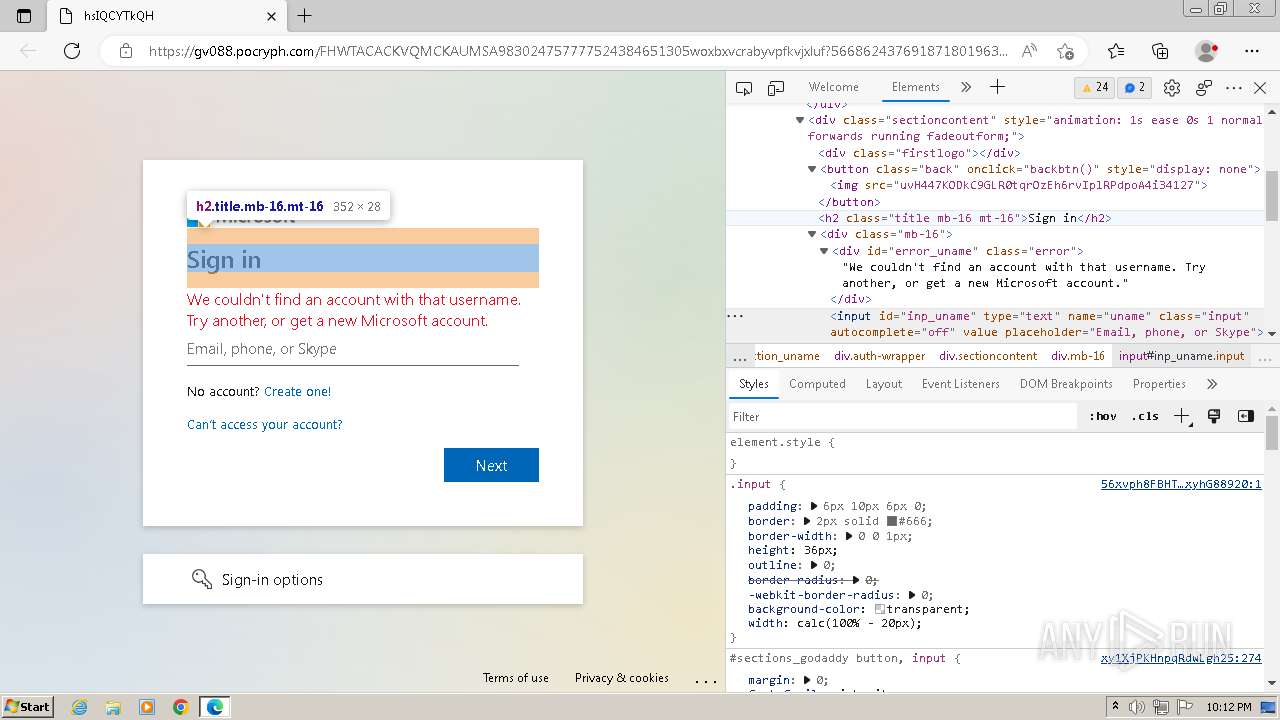1280x720 pixels.
Task: Collapse the error_uname div node
Action: pos(824,251)
